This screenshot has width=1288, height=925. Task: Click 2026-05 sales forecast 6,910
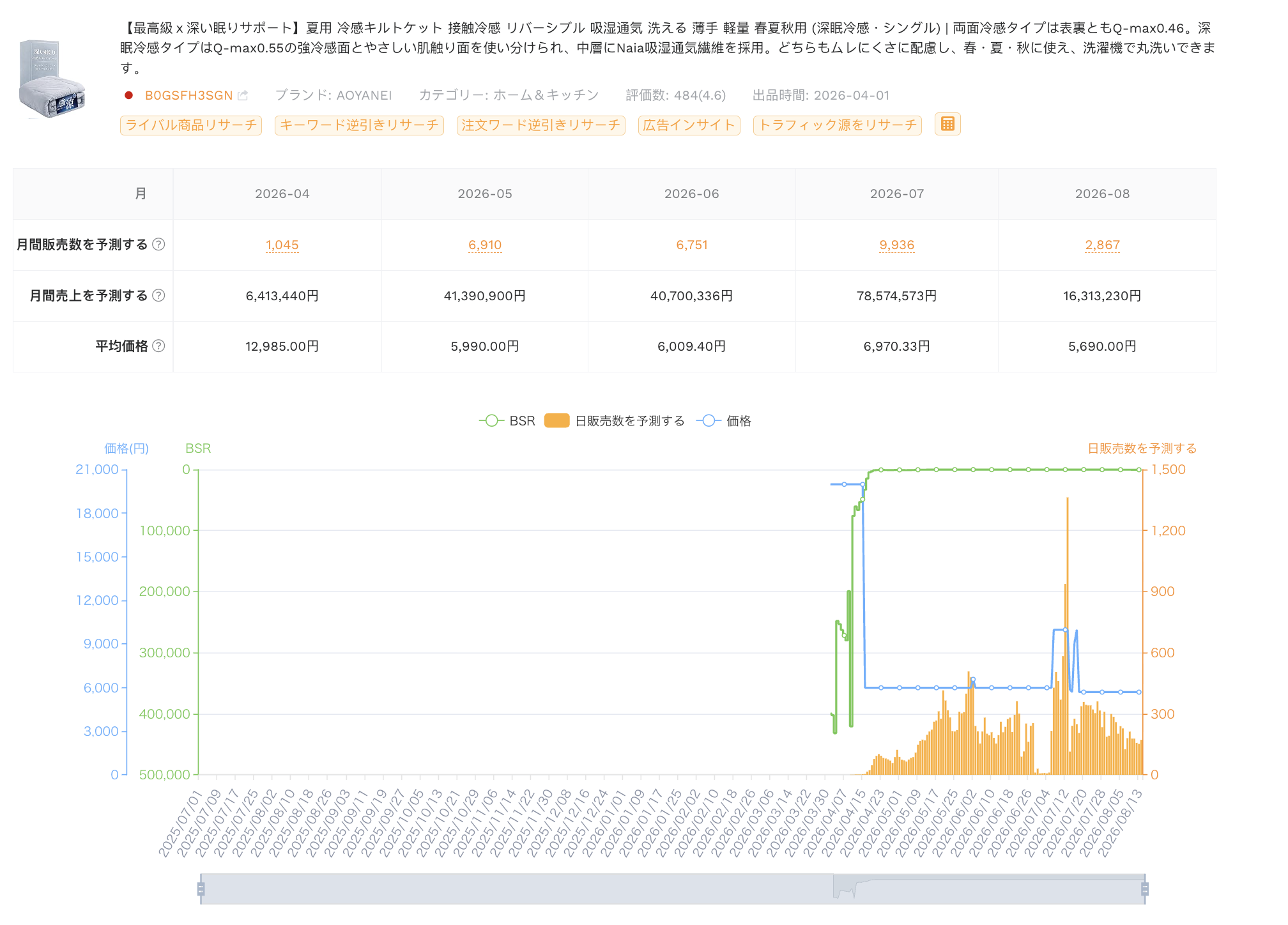[x=485, y=245]
